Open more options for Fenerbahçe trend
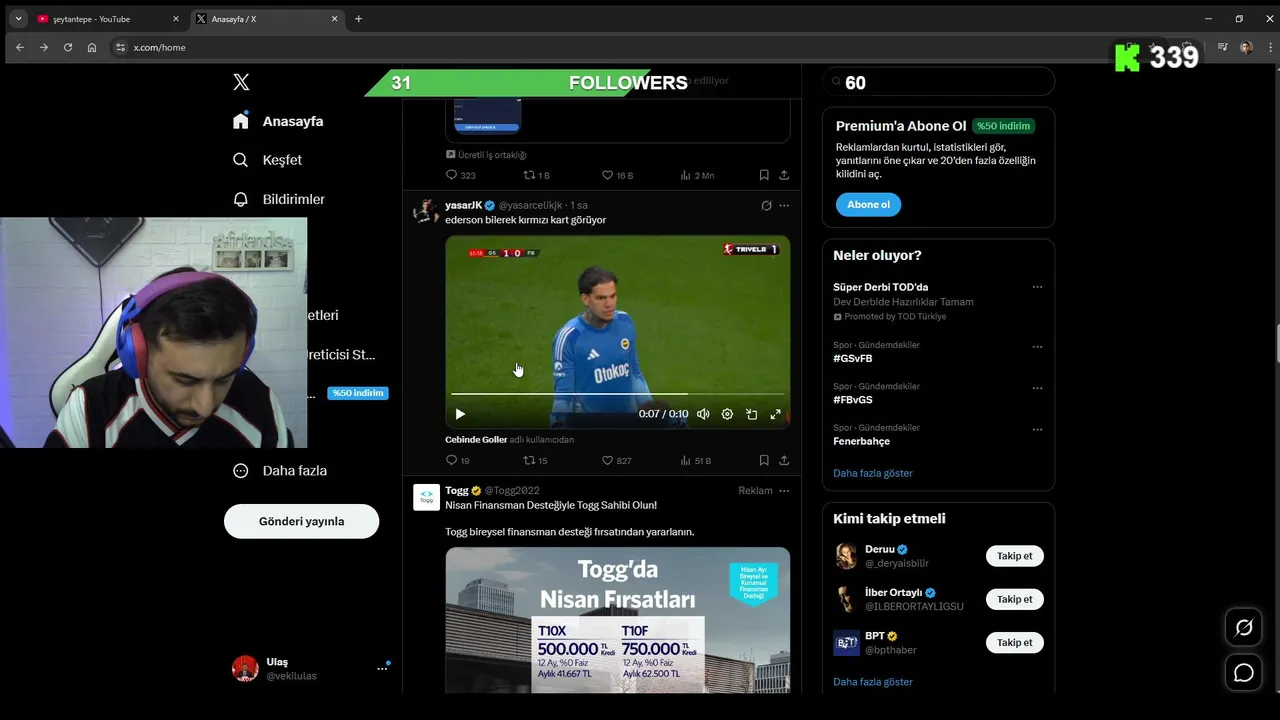 click(1037, 430)
